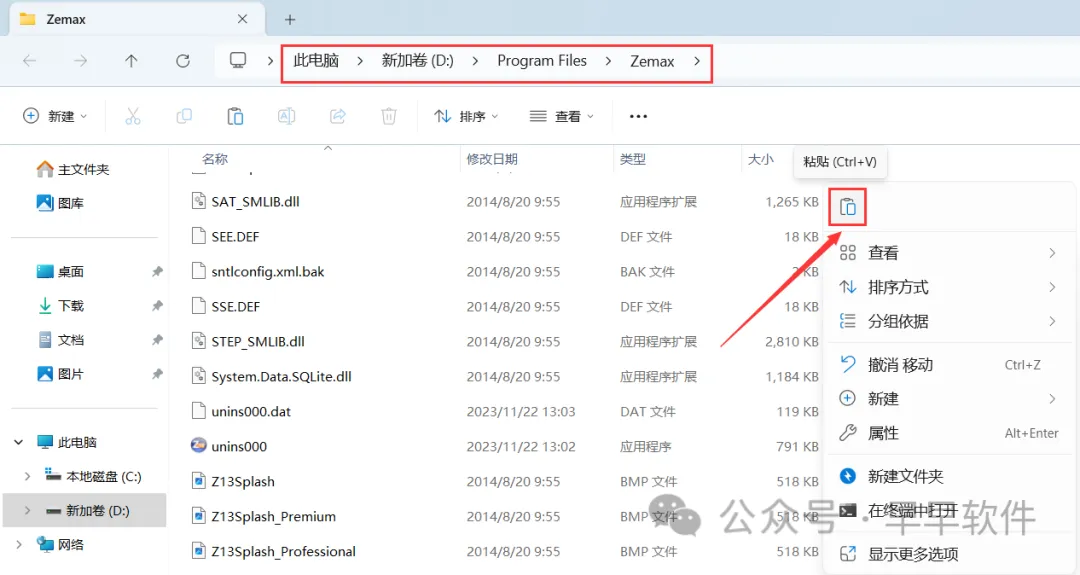
Task: Open a new tab with plus button
Action: (x=290, y=20)
